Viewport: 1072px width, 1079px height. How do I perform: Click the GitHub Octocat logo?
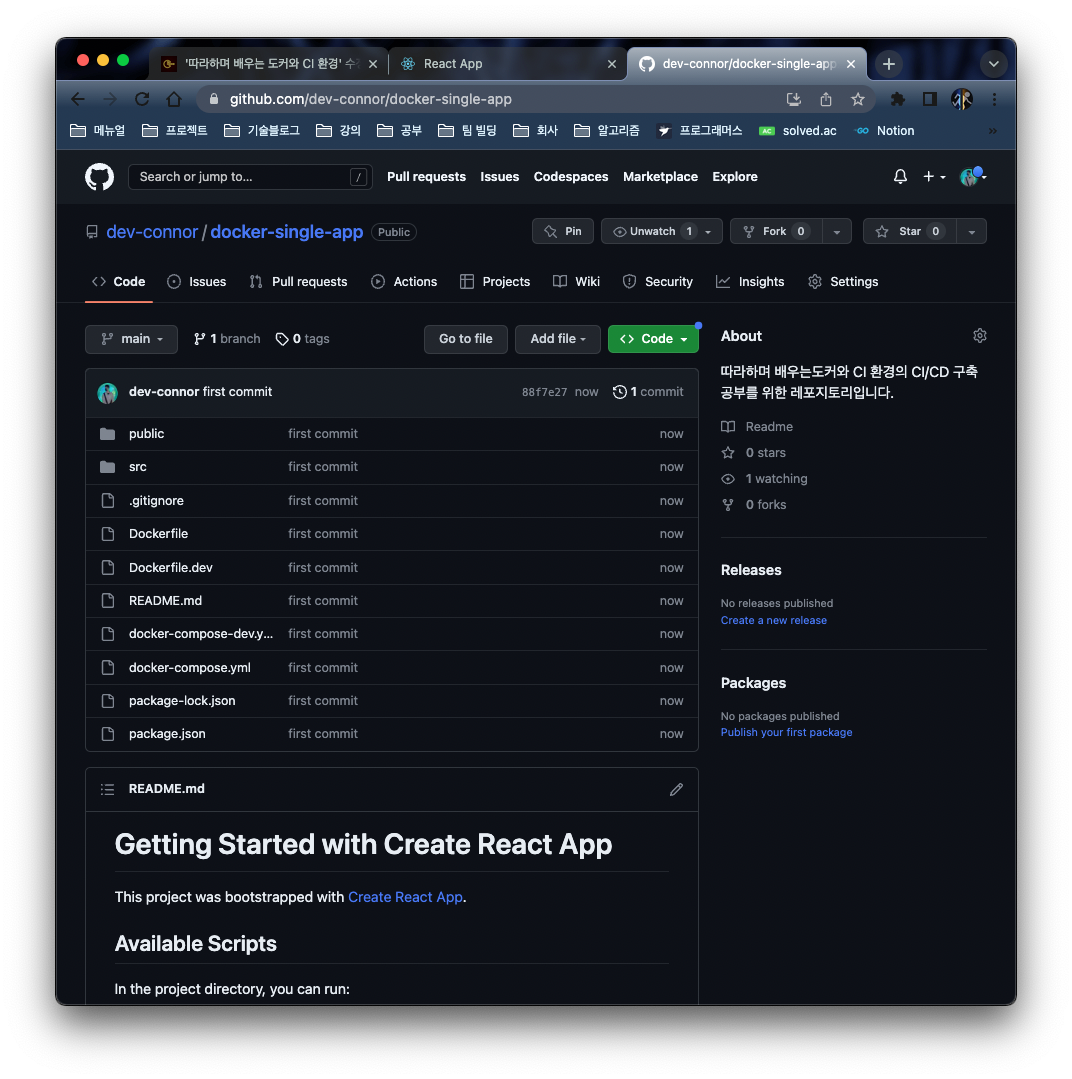pos(99,177)
